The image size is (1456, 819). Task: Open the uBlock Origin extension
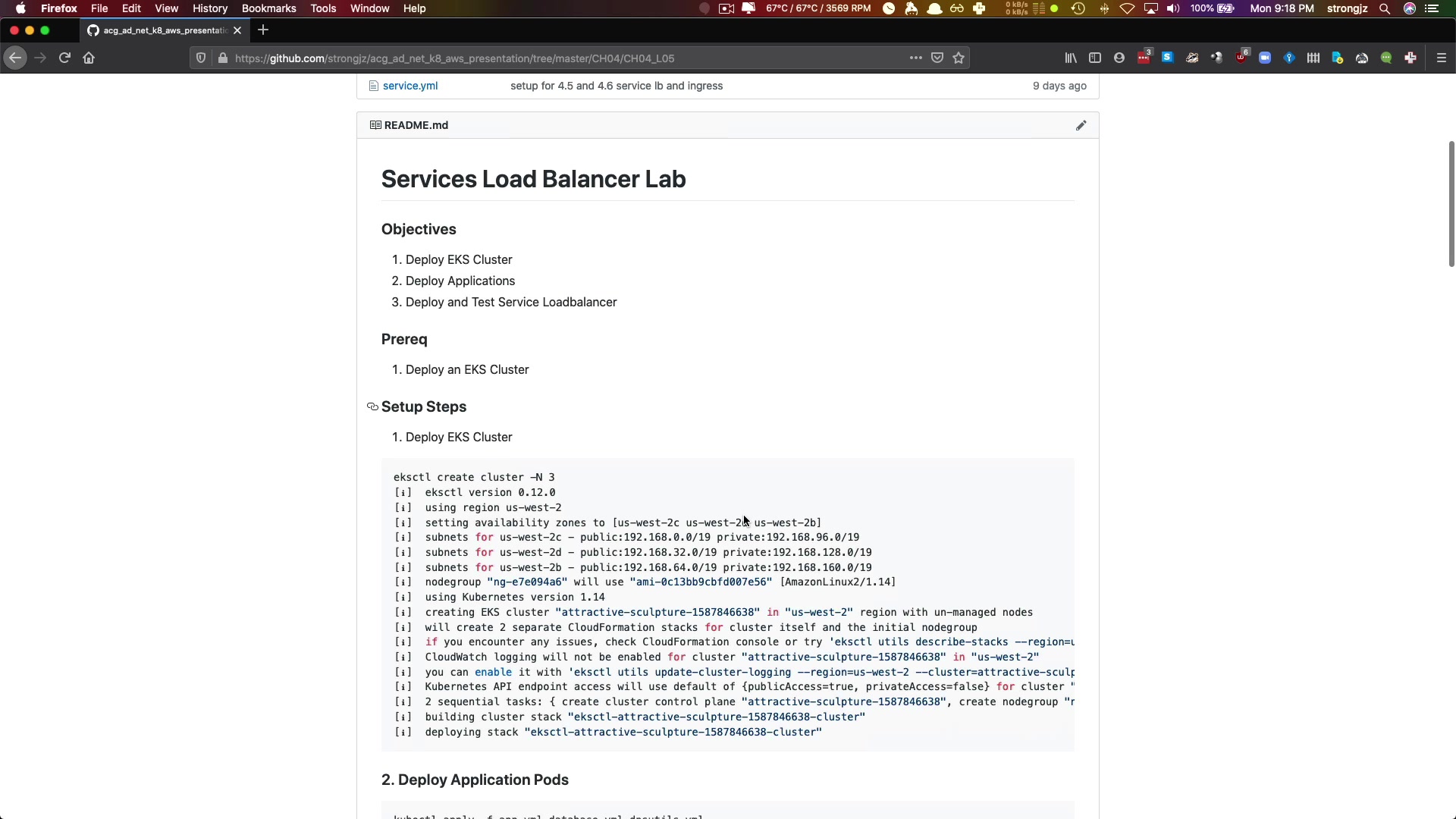[x=1241, y=58]
